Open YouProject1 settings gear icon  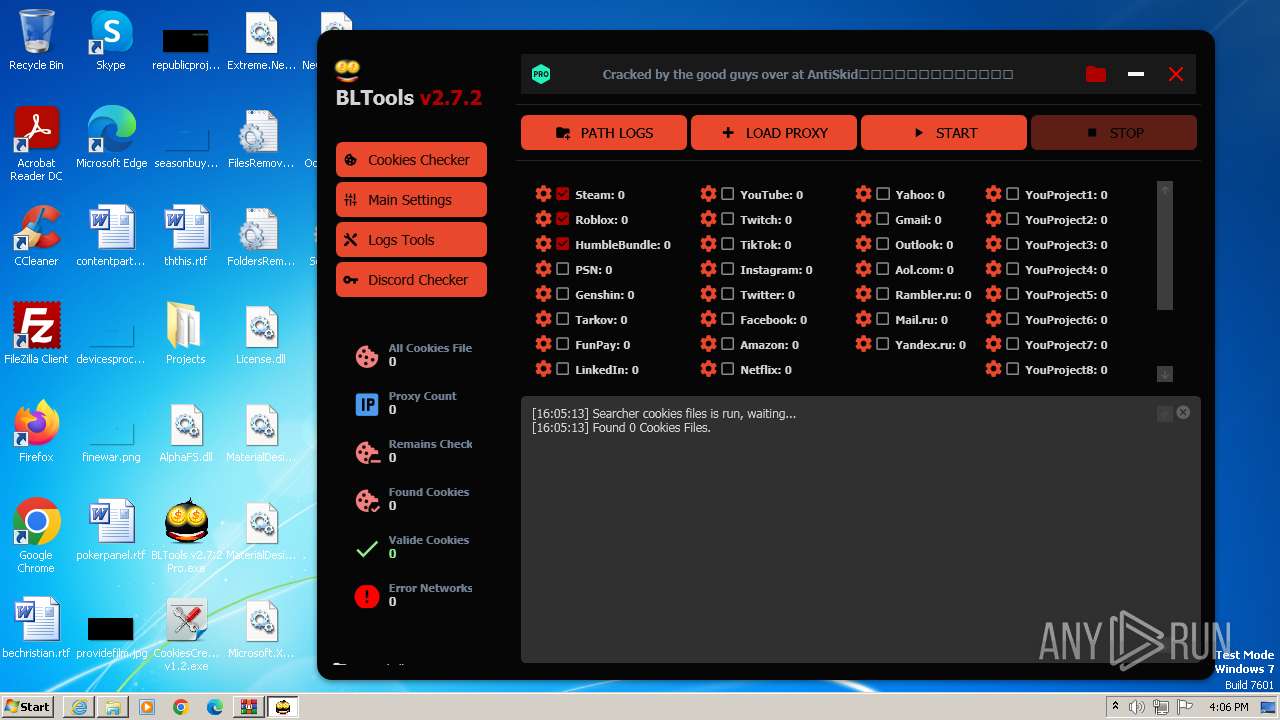pos(993,194)
